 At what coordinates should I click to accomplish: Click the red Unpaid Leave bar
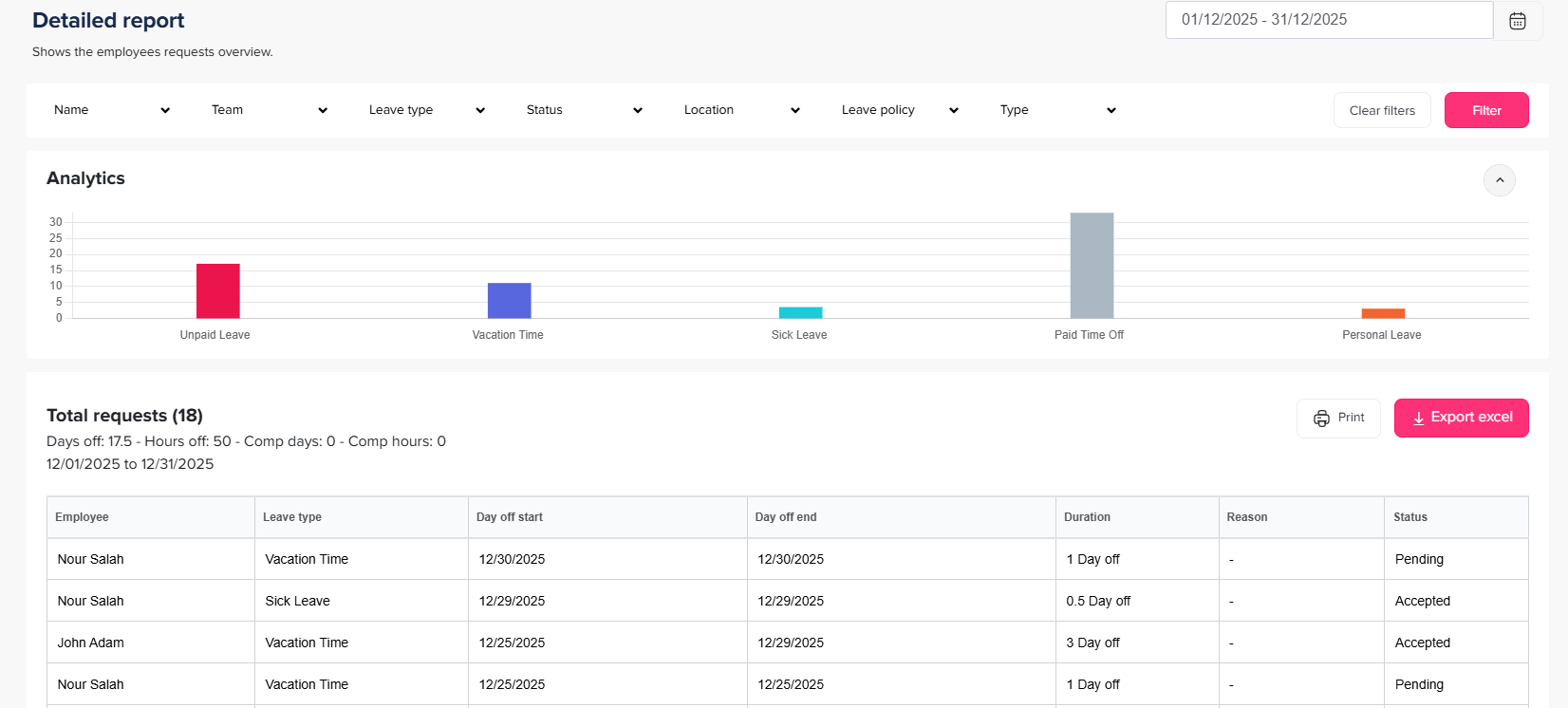coord(217,291)
